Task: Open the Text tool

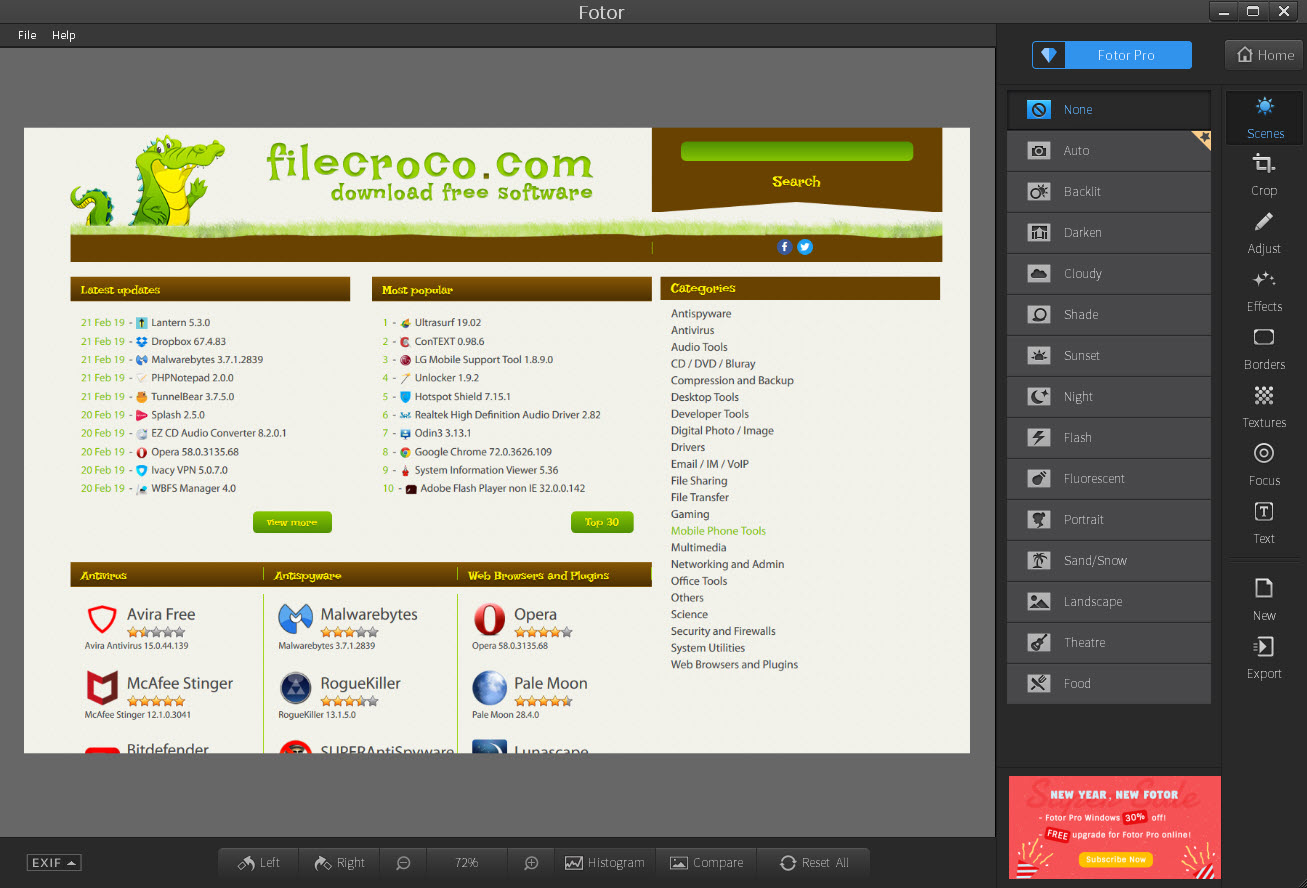Action: click(1264, 521)
